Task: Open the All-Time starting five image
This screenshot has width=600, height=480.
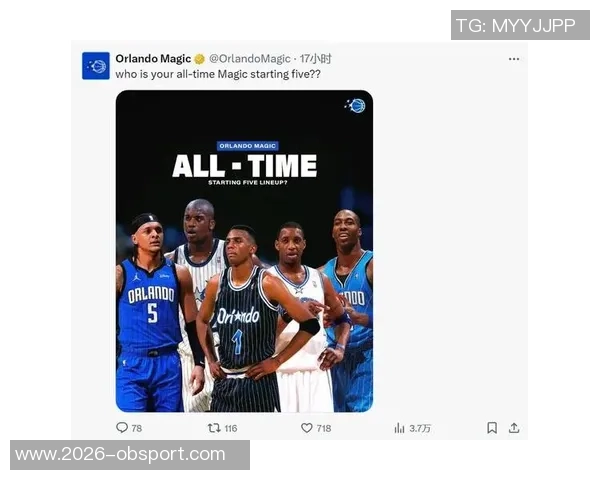Action: [x=245, y=251]
